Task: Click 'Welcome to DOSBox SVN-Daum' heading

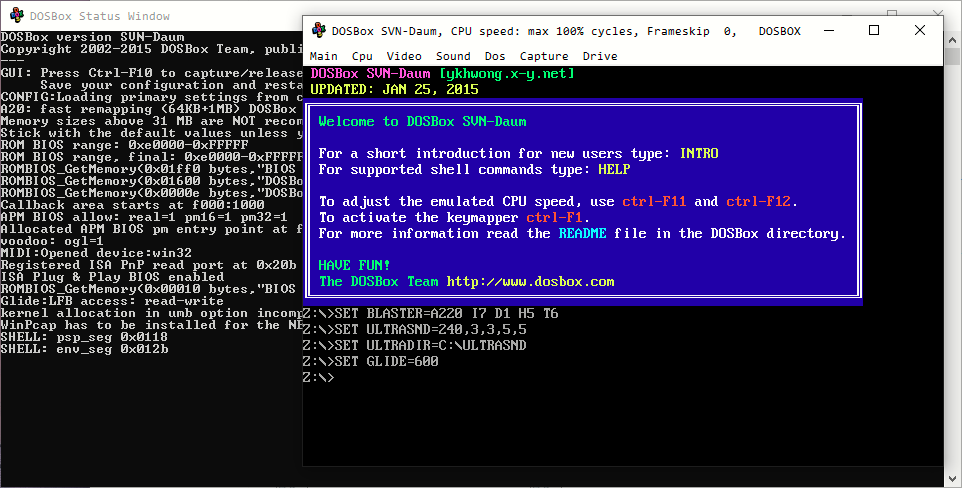Action: (422, 122)
